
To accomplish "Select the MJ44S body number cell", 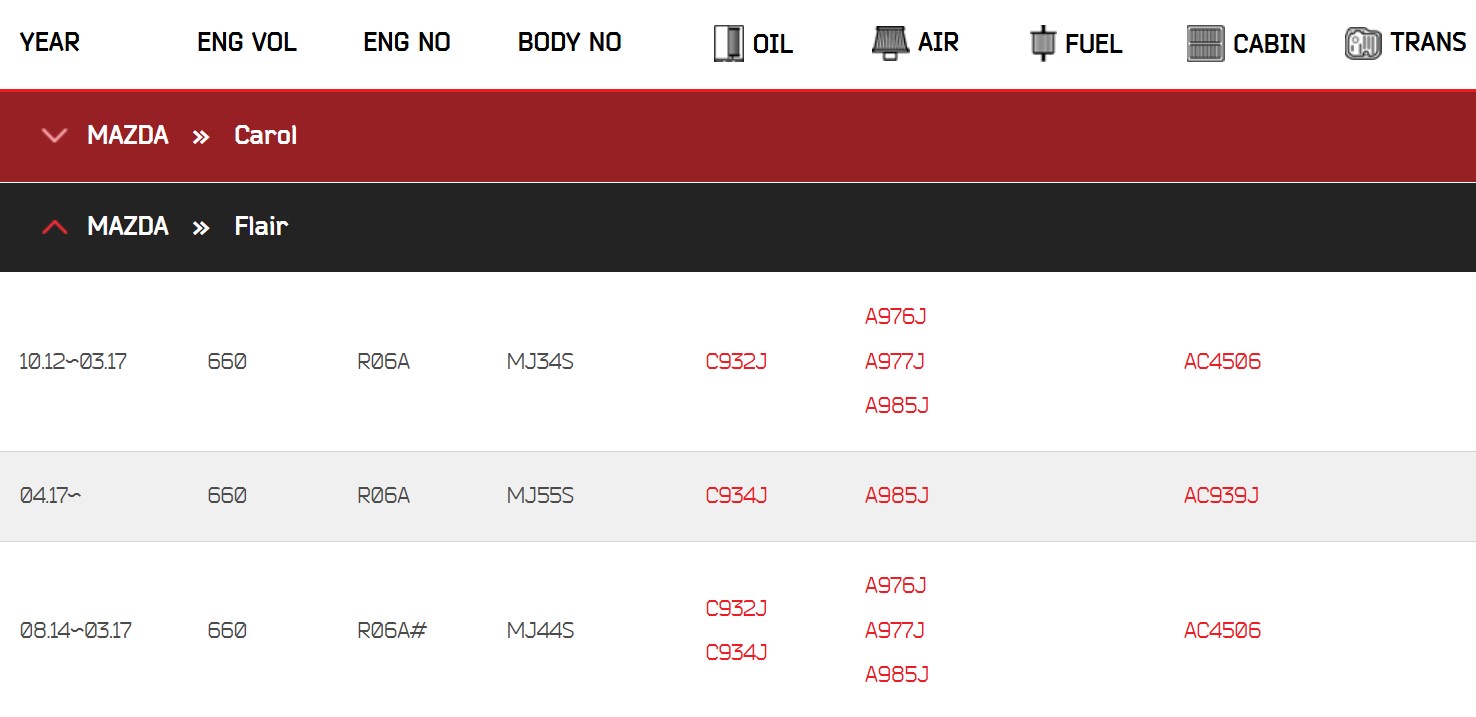I will pos(540,631).
